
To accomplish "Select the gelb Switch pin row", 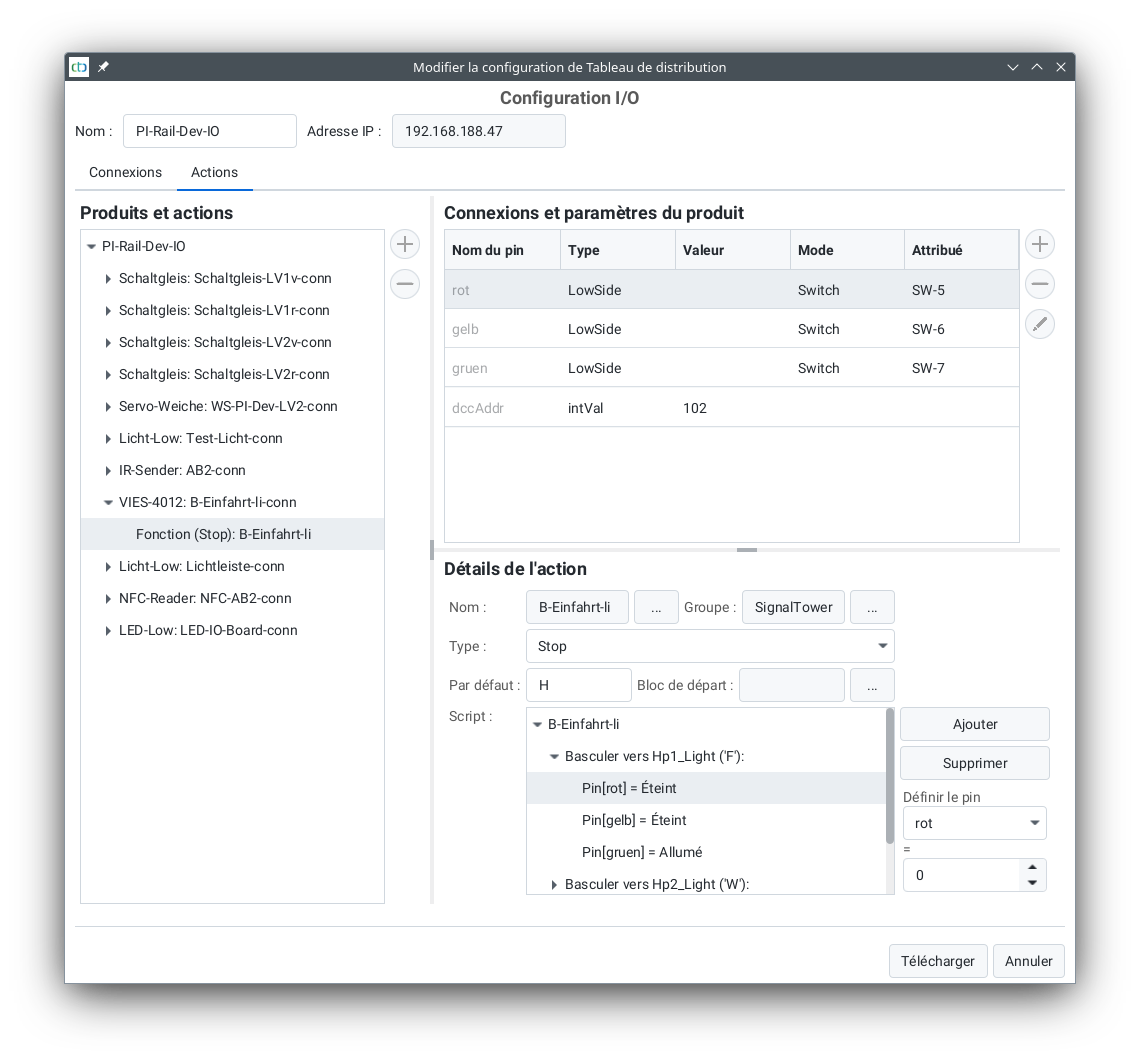I will [600, 328].
